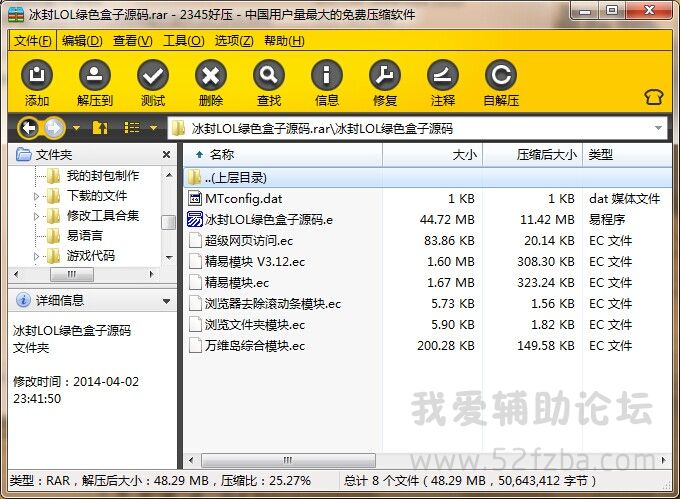
Task: Expand the 修改工具合集 tree node
Action: 36,216
